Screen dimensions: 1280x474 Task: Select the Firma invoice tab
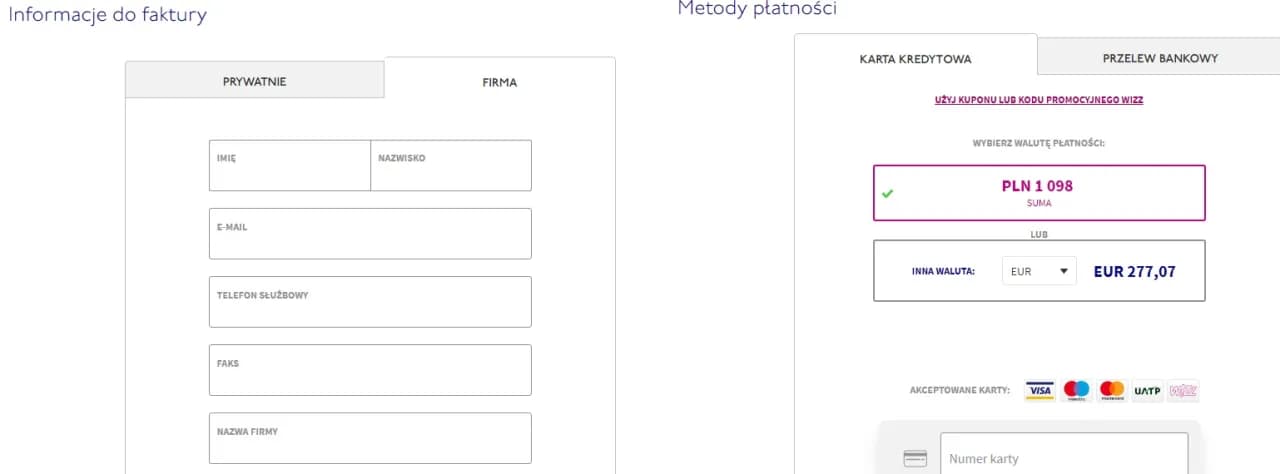(499, 82)
